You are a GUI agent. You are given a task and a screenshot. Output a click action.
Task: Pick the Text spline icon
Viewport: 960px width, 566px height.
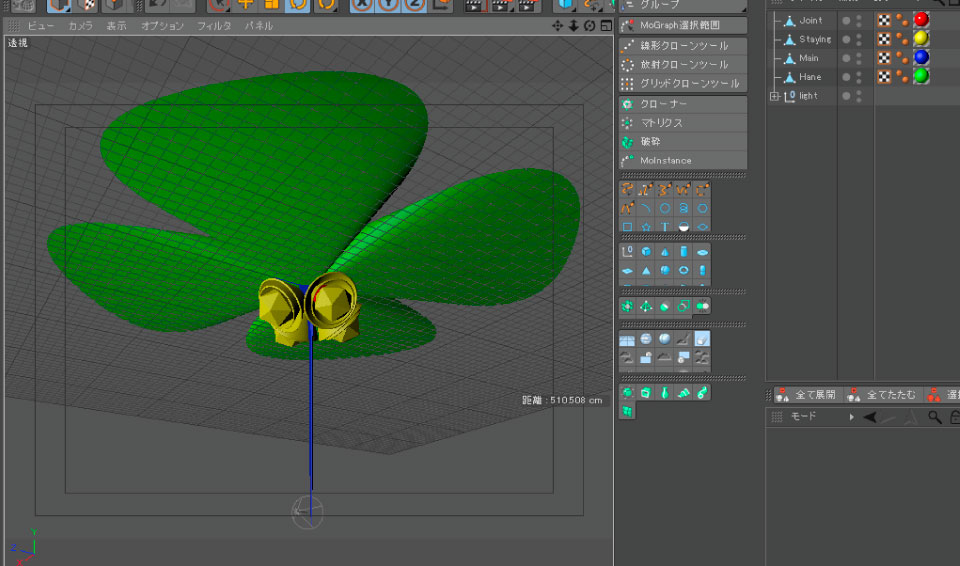[665, 226]
